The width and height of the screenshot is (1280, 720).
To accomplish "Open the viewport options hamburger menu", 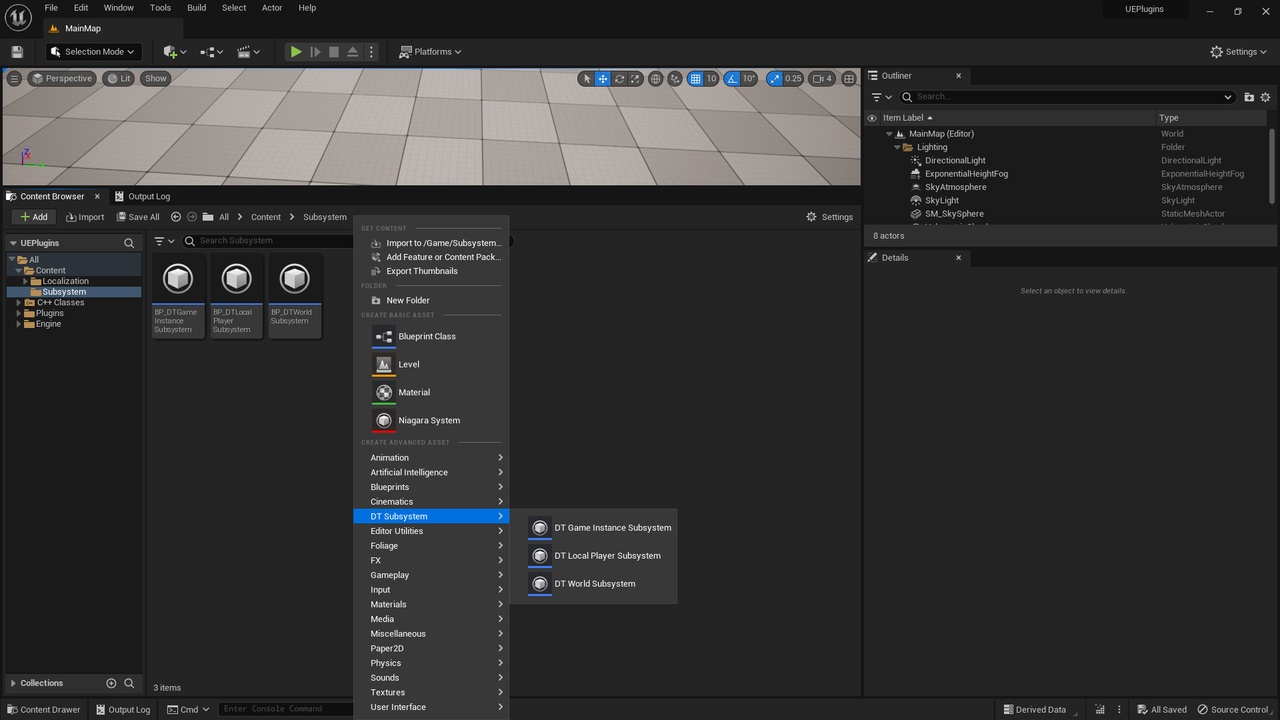I will click(14, 78).
